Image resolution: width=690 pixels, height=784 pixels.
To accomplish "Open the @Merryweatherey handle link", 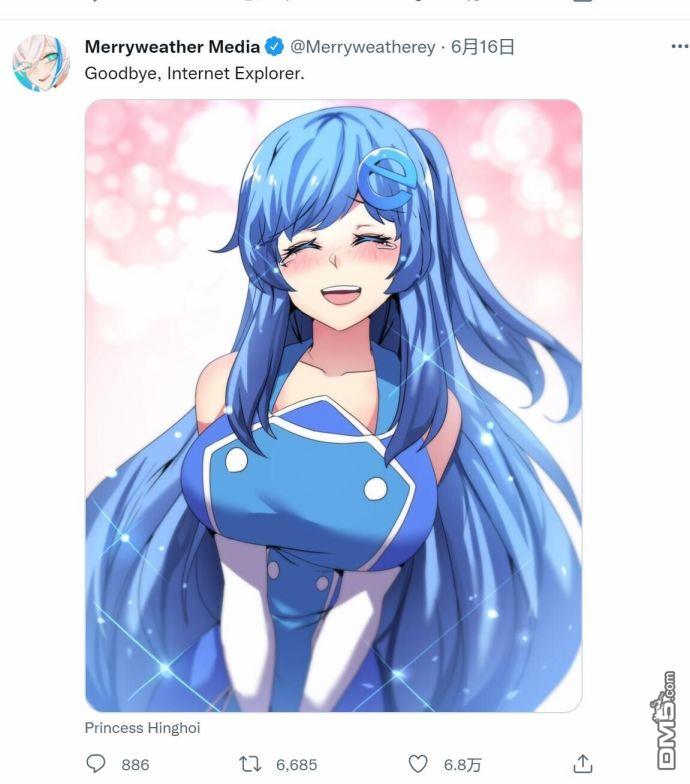I will 363,47.
